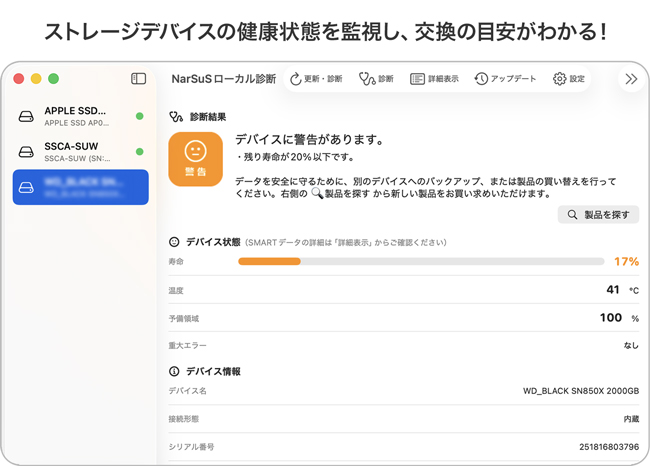650x466 pixels.
Task: Click the 重大エラー value なし
Action: coord(631,345)
